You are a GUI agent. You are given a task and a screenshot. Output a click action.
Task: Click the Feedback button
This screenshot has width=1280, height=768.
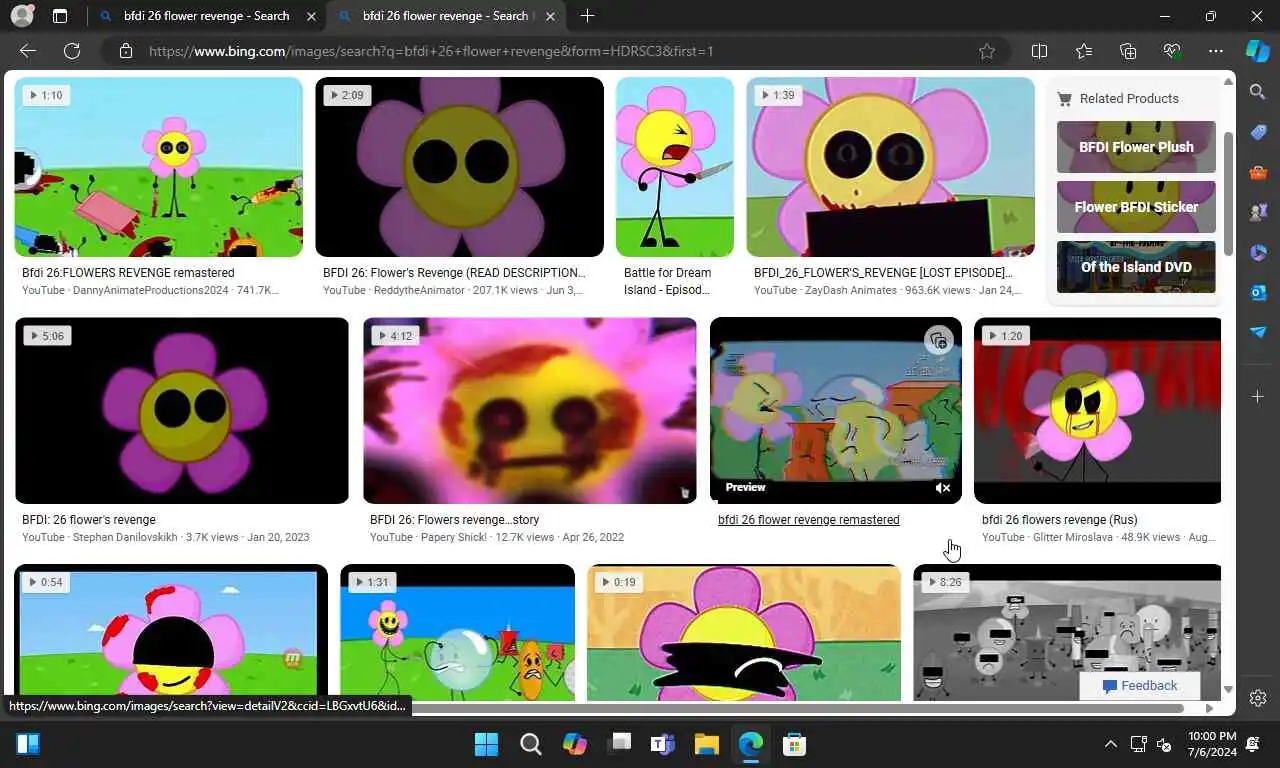coord(1139,685)
